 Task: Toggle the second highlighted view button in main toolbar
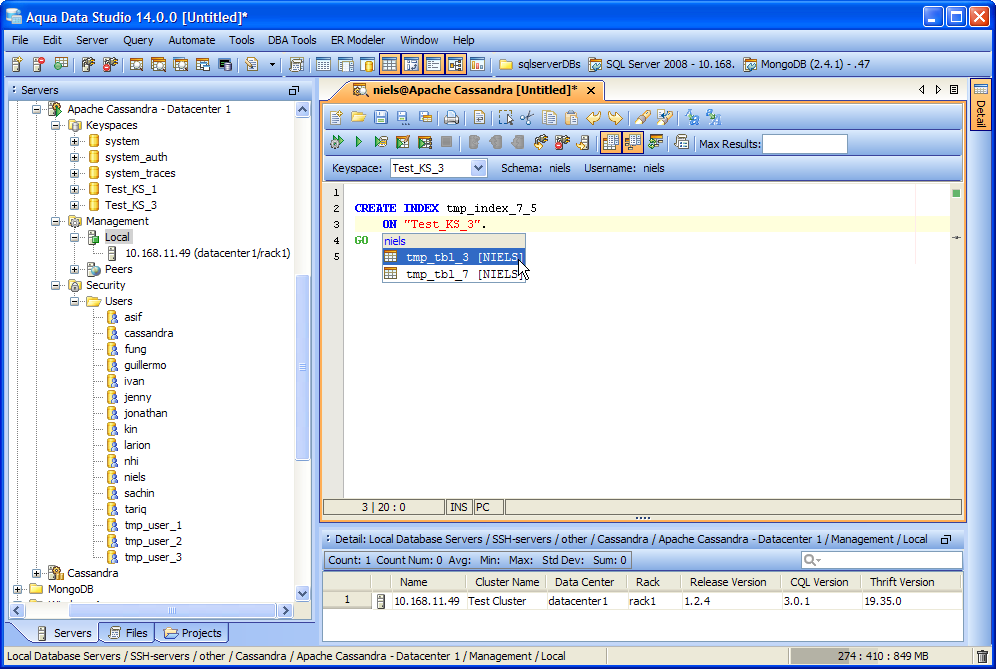point(412,64)
